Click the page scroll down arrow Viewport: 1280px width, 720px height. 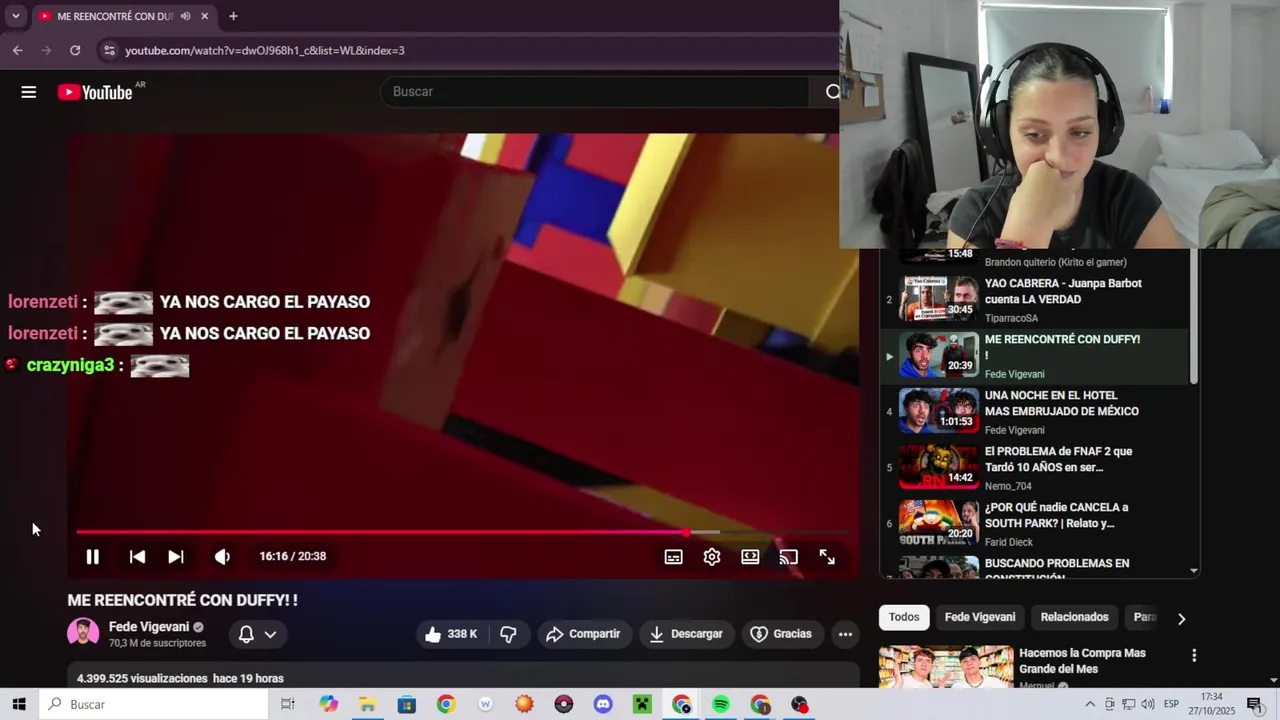point(1273,680)
